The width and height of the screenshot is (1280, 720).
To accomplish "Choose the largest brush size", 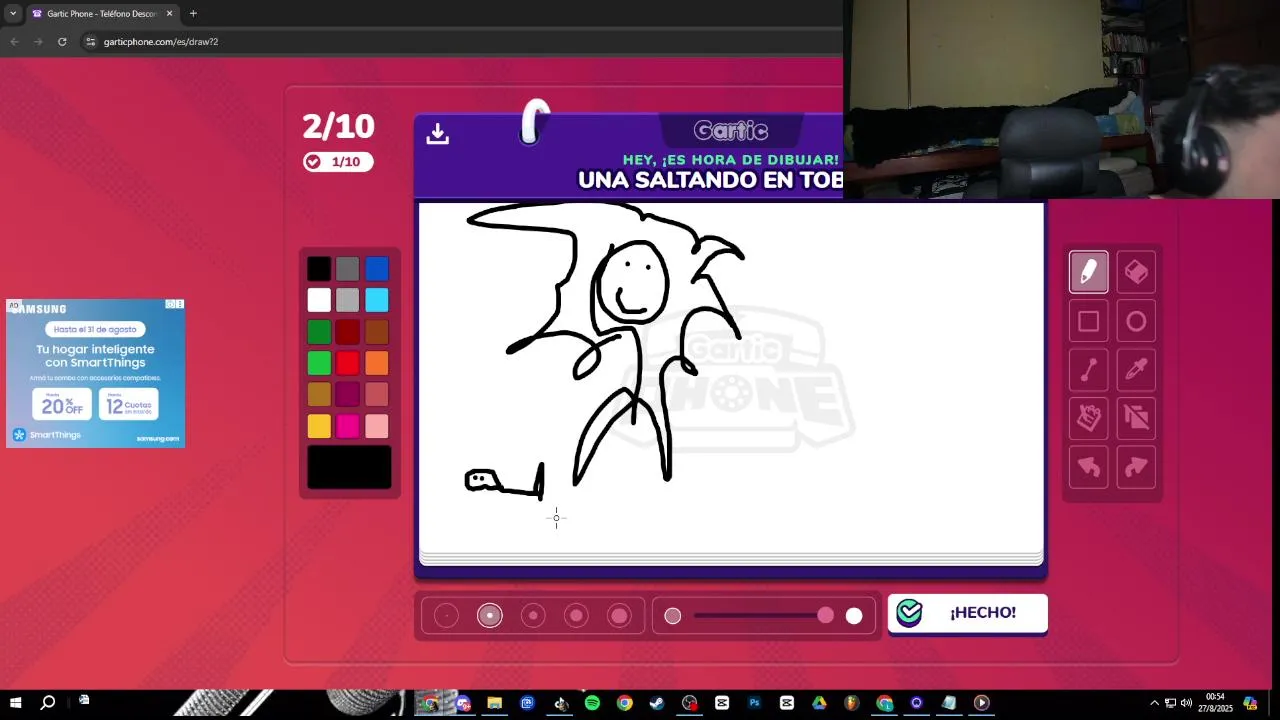I will (620, 616).
